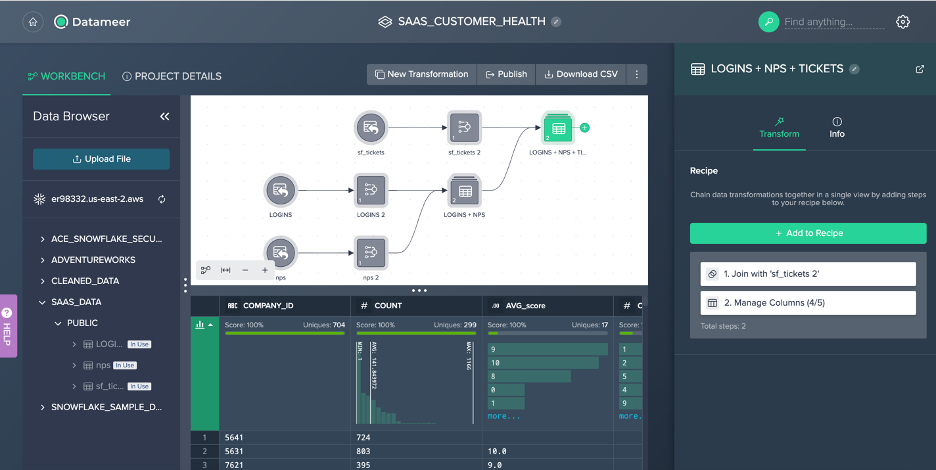The width and height of the screenshot is (936, 470).
Task: Refresh the er98332.us-east-2.aws connection
Action: [x=161, y=199]
